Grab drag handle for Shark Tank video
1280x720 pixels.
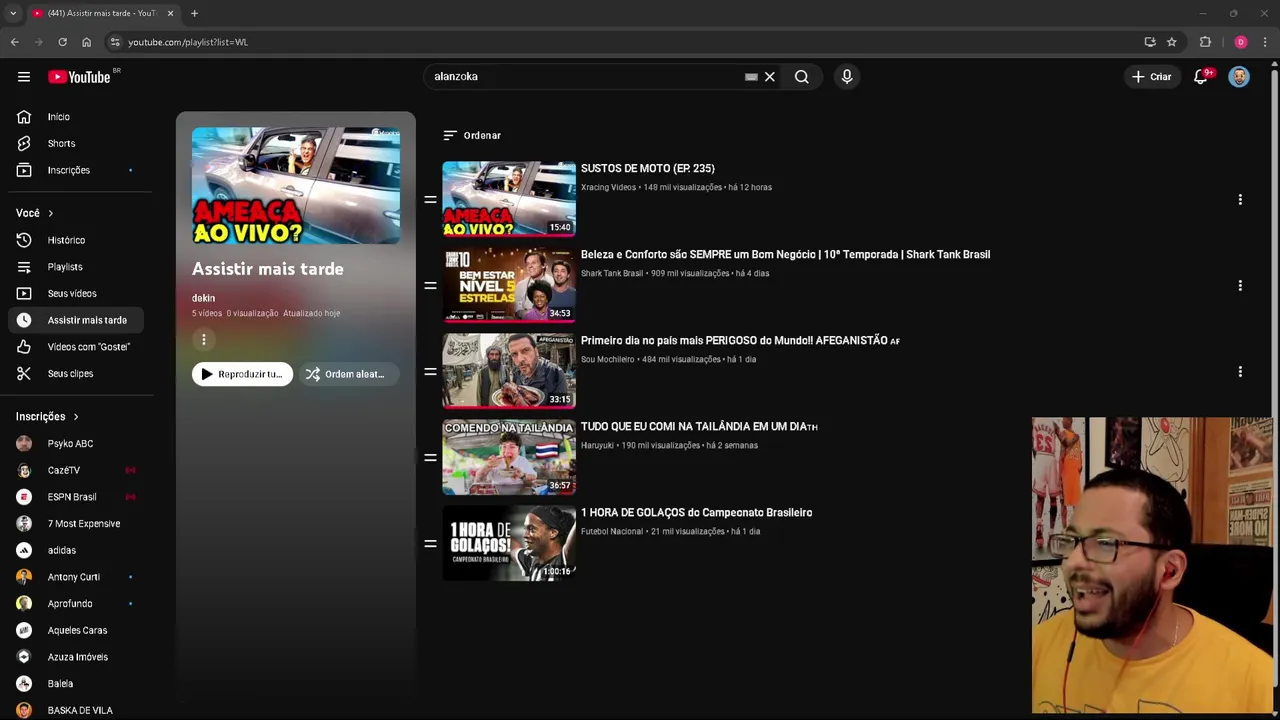430,285
